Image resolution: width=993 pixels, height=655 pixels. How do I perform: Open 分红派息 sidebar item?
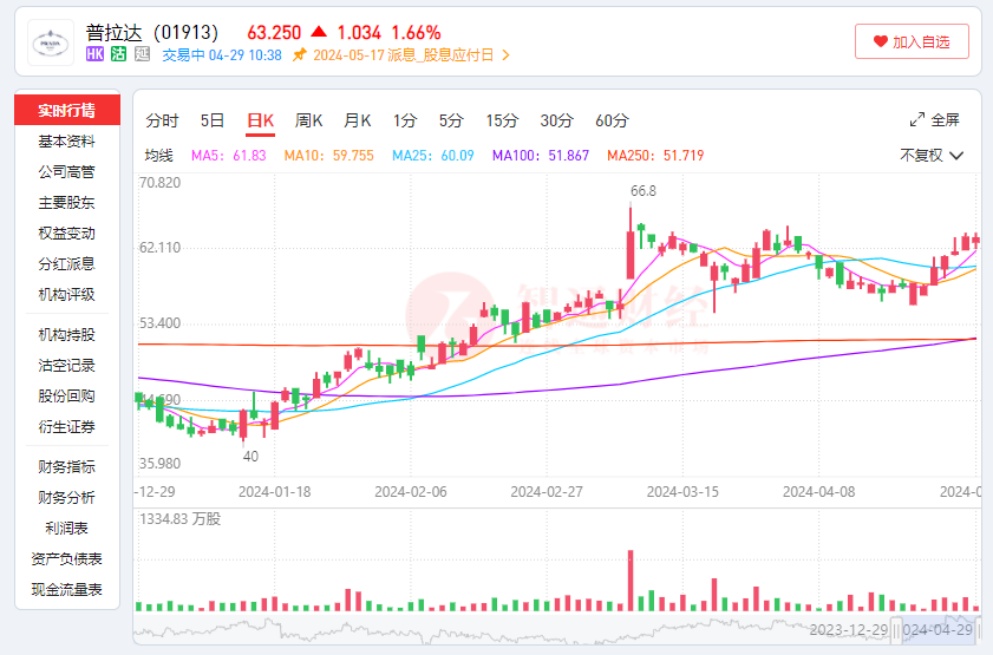pos(67,264)
